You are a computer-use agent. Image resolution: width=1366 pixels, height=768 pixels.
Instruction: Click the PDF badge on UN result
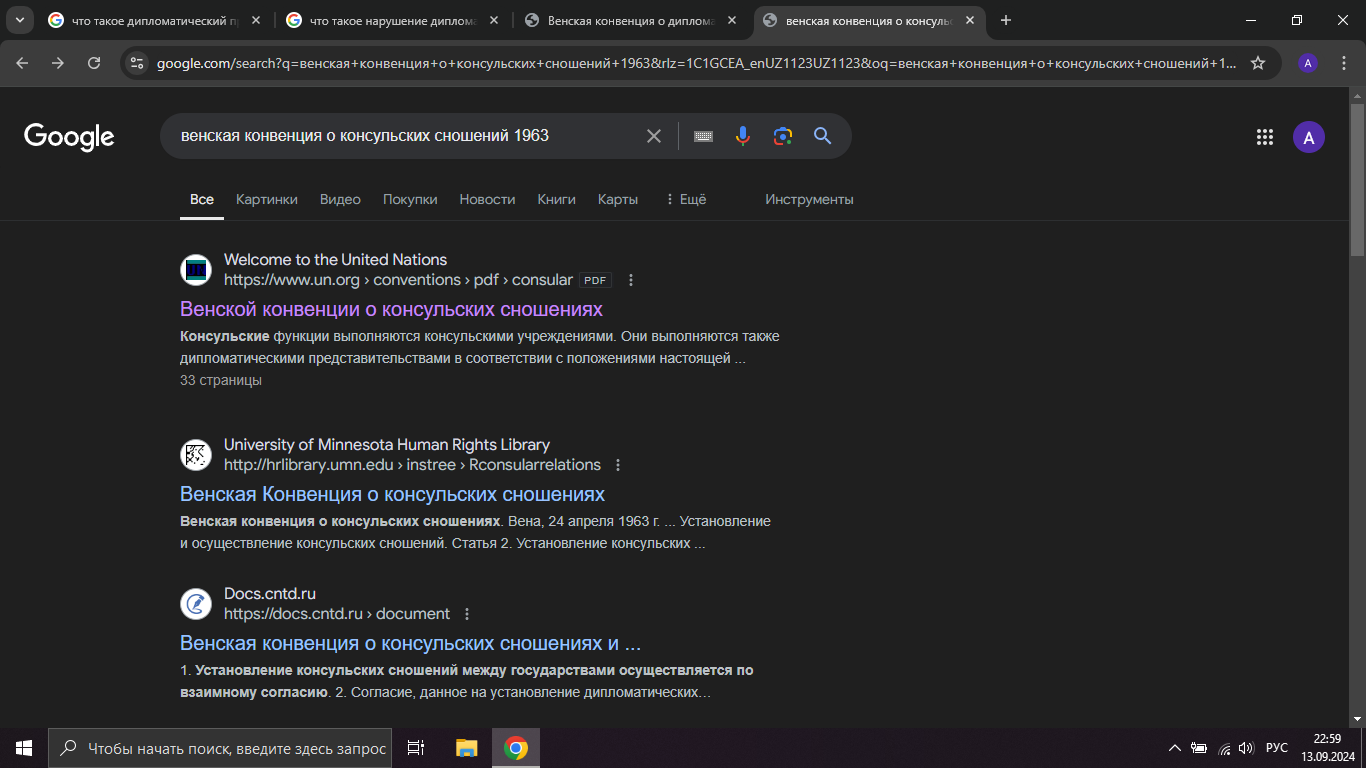596,281
